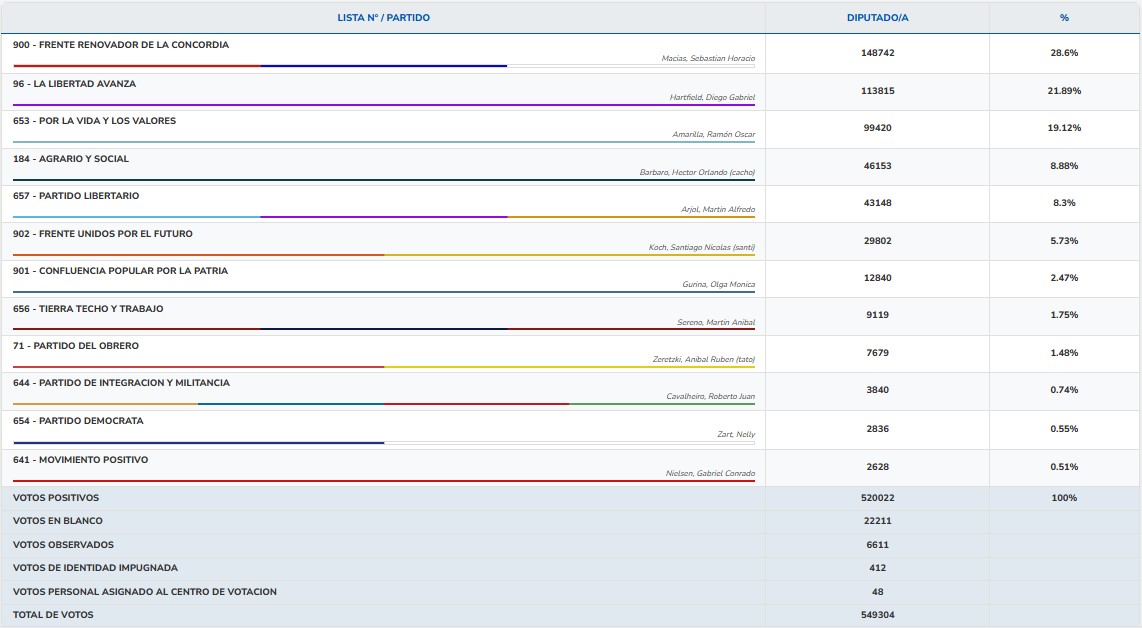The image size is (1142, 628).
Task: Click the LISTA N° / PARTIDO column header
Action: click(x=383, y=18)
